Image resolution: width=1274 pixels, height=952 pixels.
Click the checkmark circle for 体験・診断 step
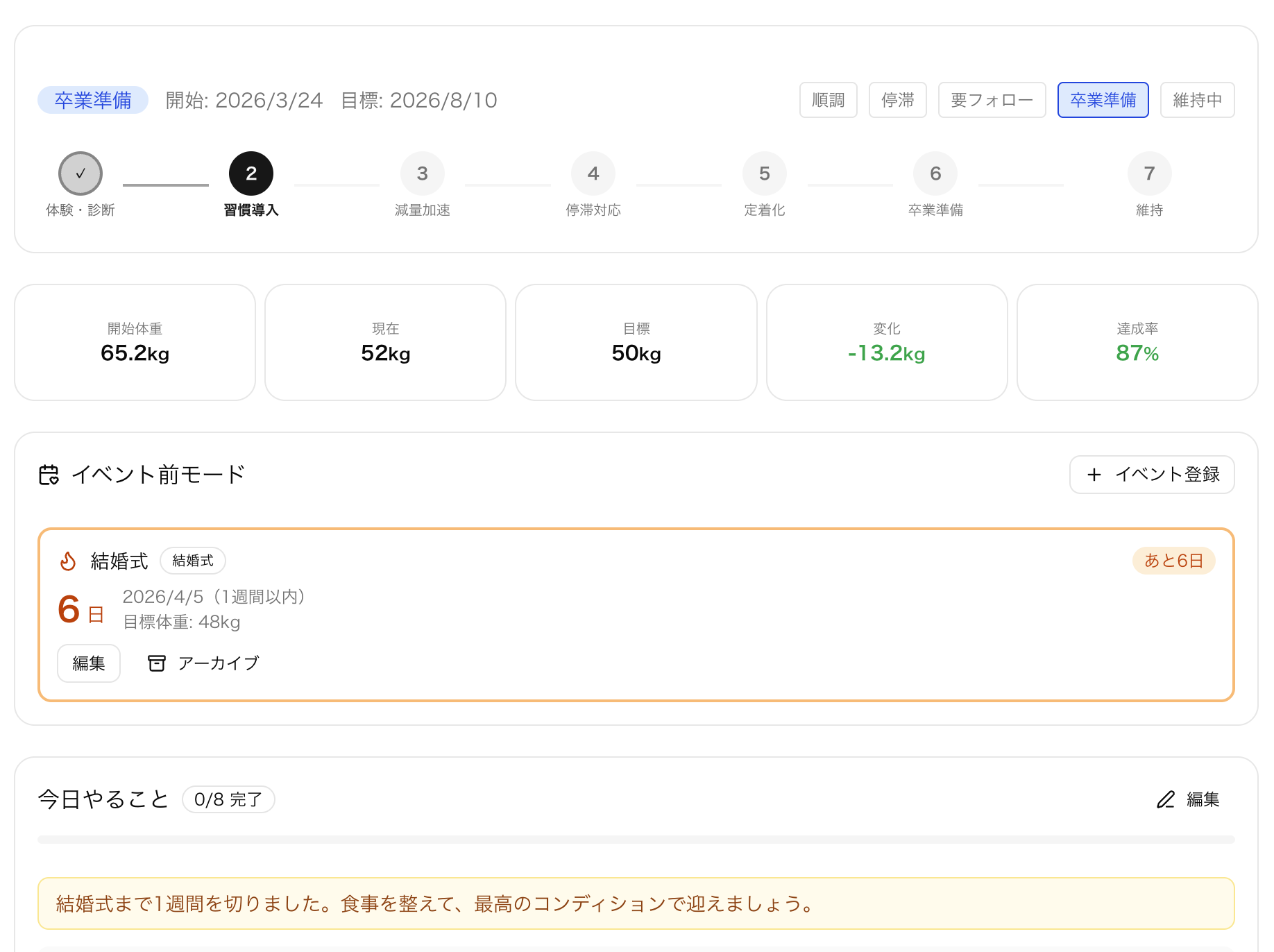(x=80, y=173)
